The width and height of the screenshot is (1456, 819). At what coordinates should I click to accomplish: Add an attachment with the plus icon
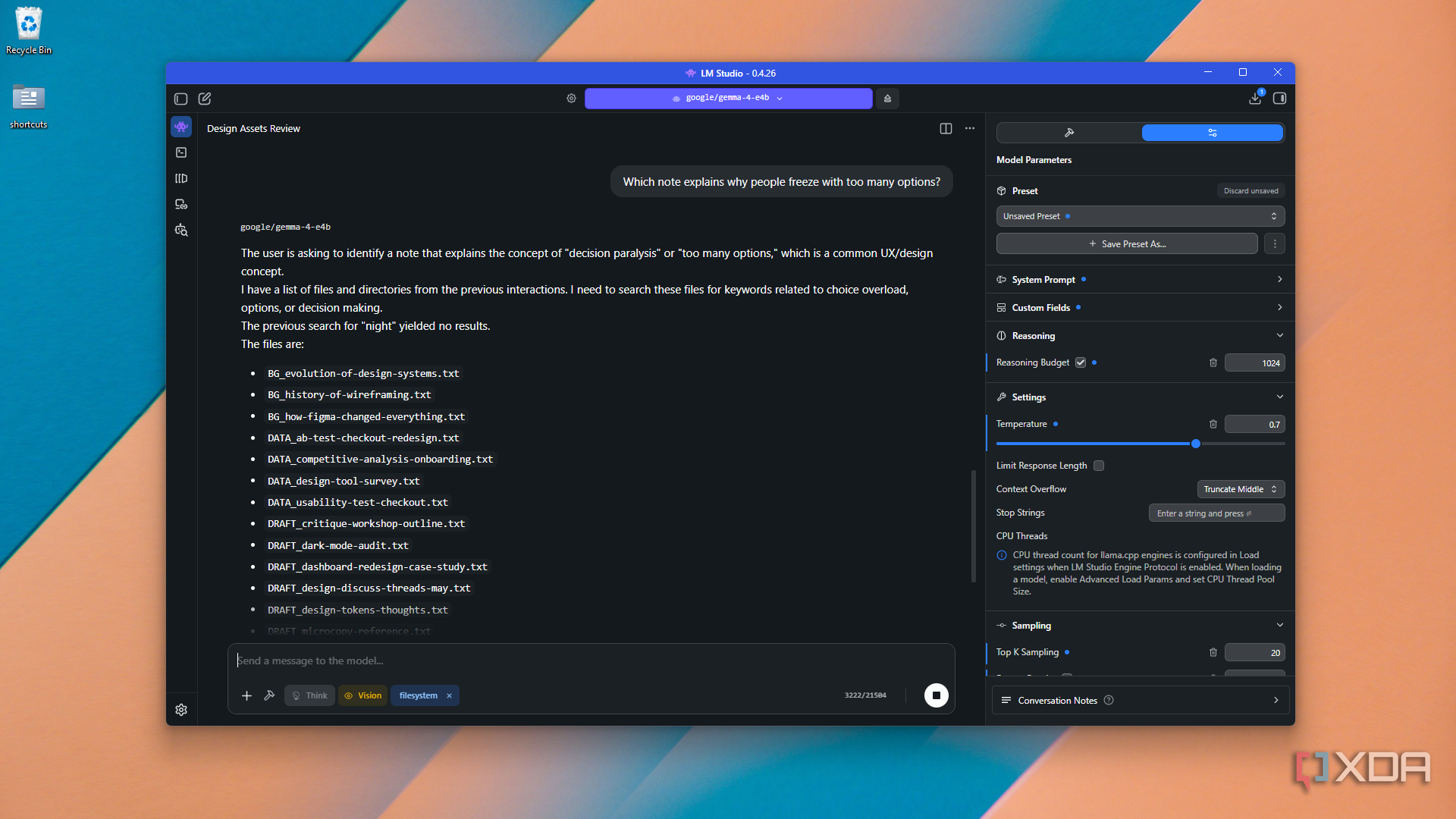click(x=246, y=695)
